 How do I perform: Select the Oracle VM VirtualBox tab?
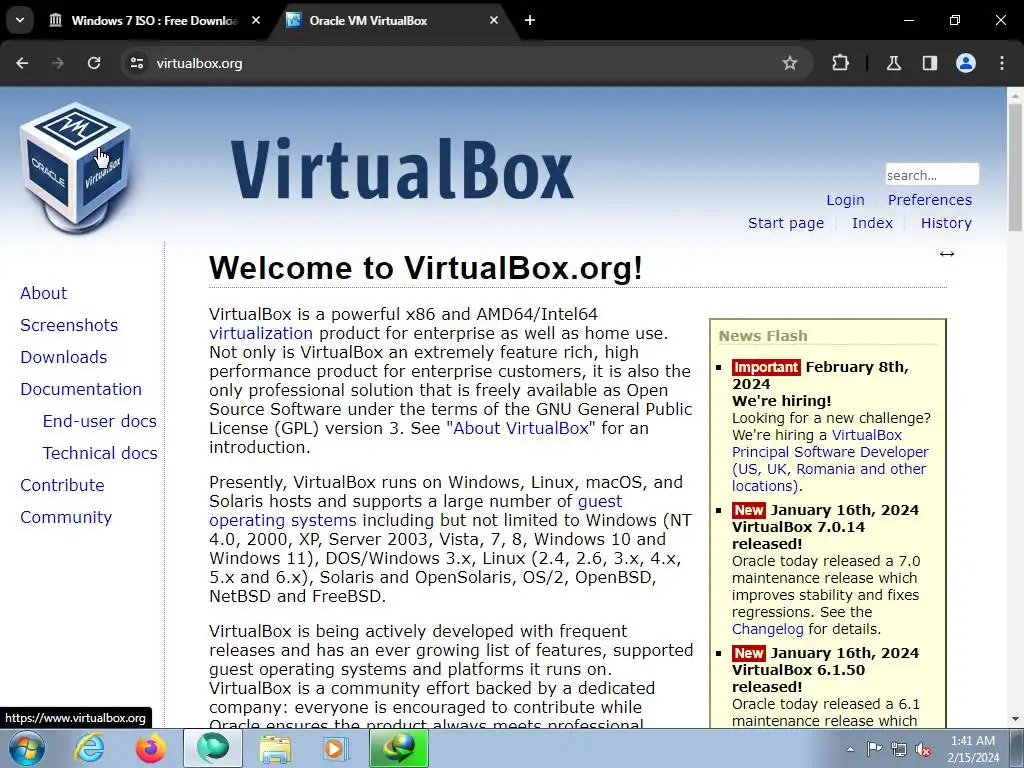tap(392, 20)
